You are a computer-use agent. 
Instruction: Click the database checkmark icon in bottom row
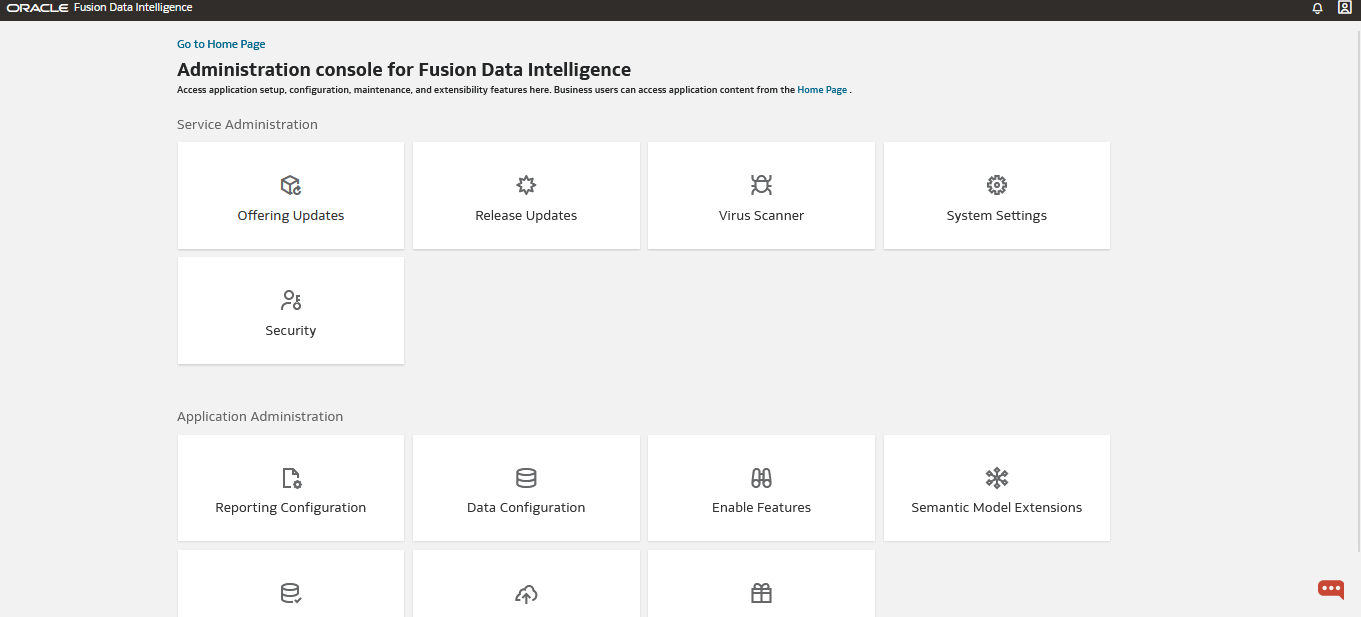[x=291, y=594]
